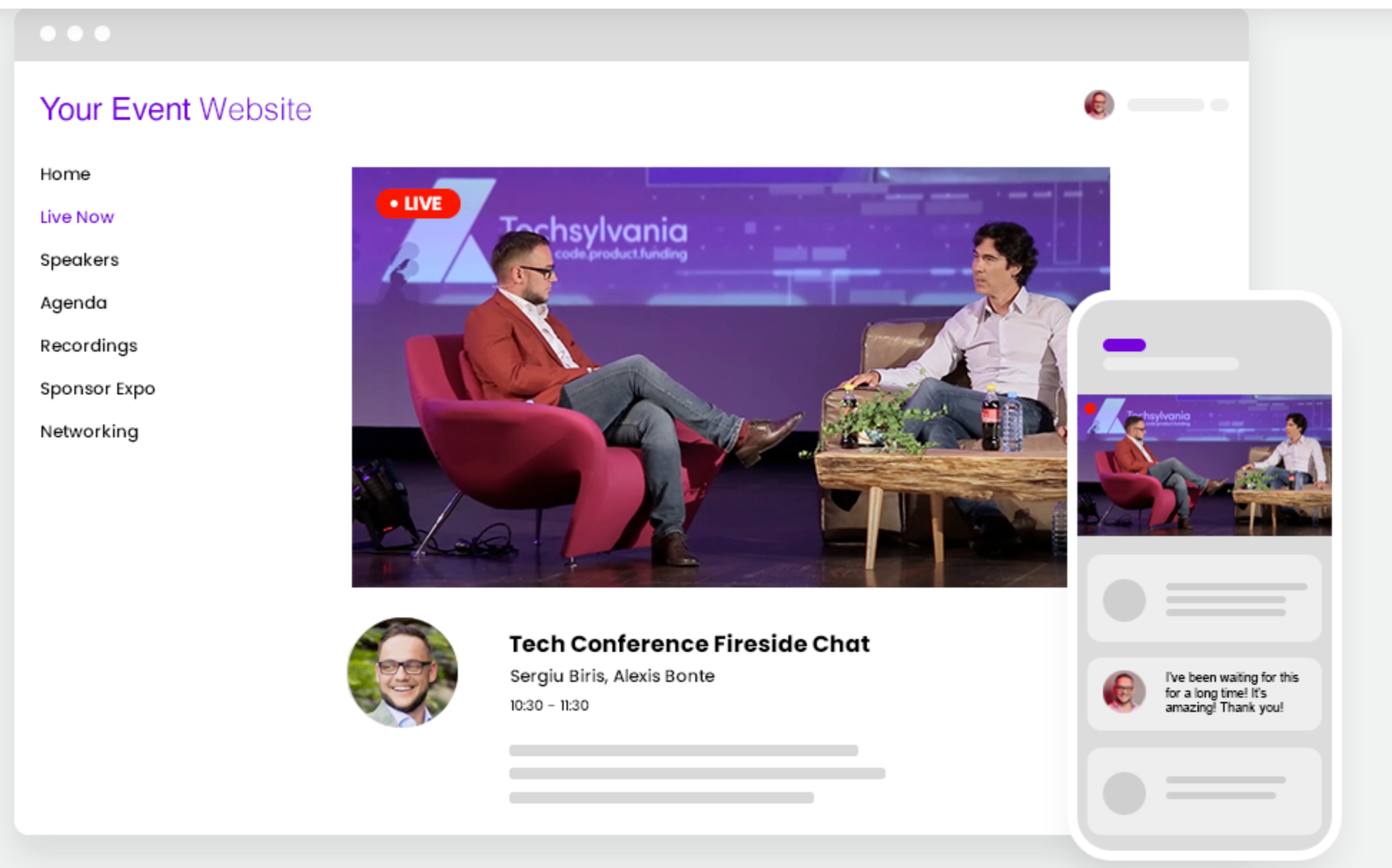The width and height of the screenshot is (1392, 868).
Task: Tap the commenter avatar on phone
Action: (x=1123, y=691)
